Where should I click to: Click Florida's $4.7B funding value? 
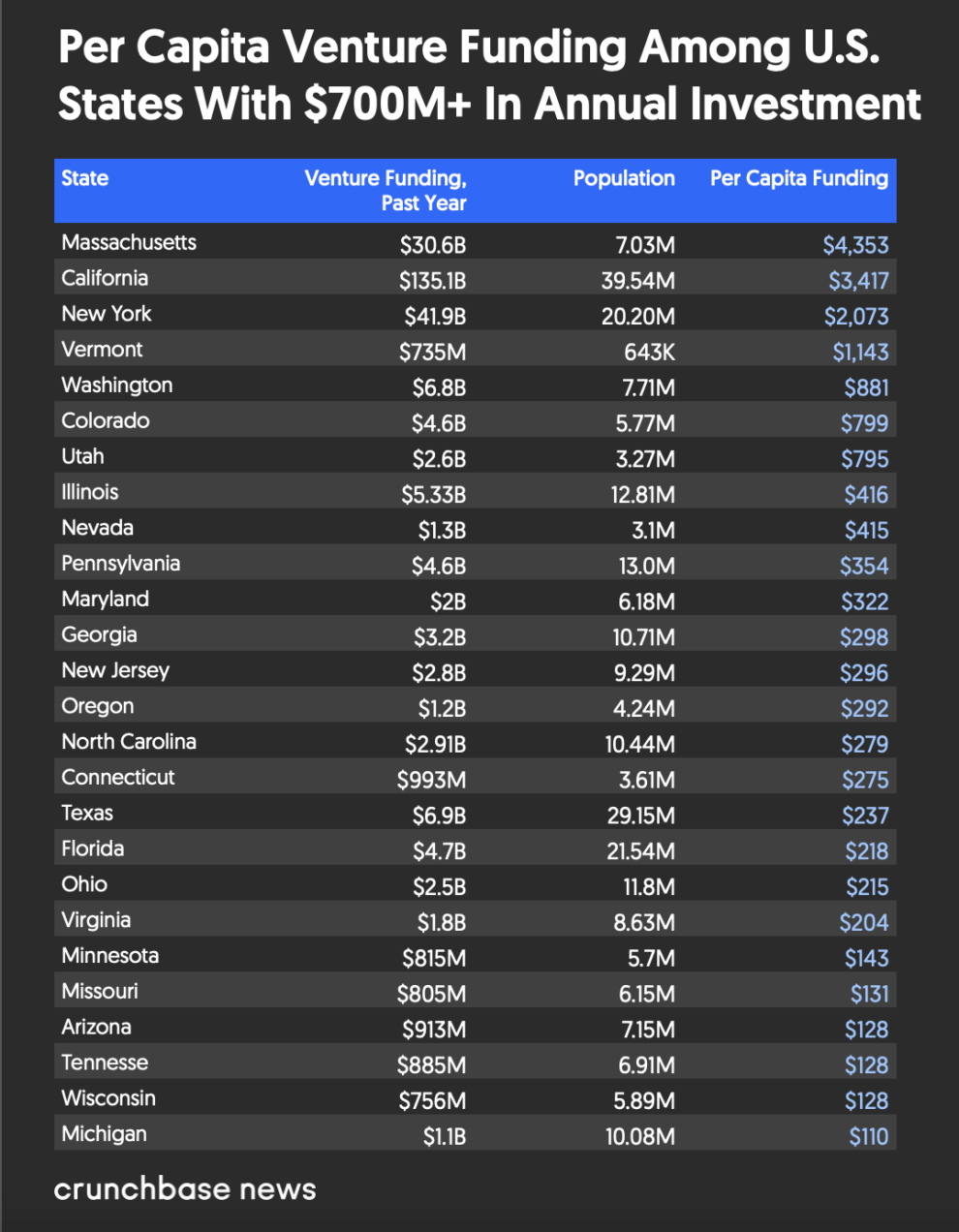[439, 851]
